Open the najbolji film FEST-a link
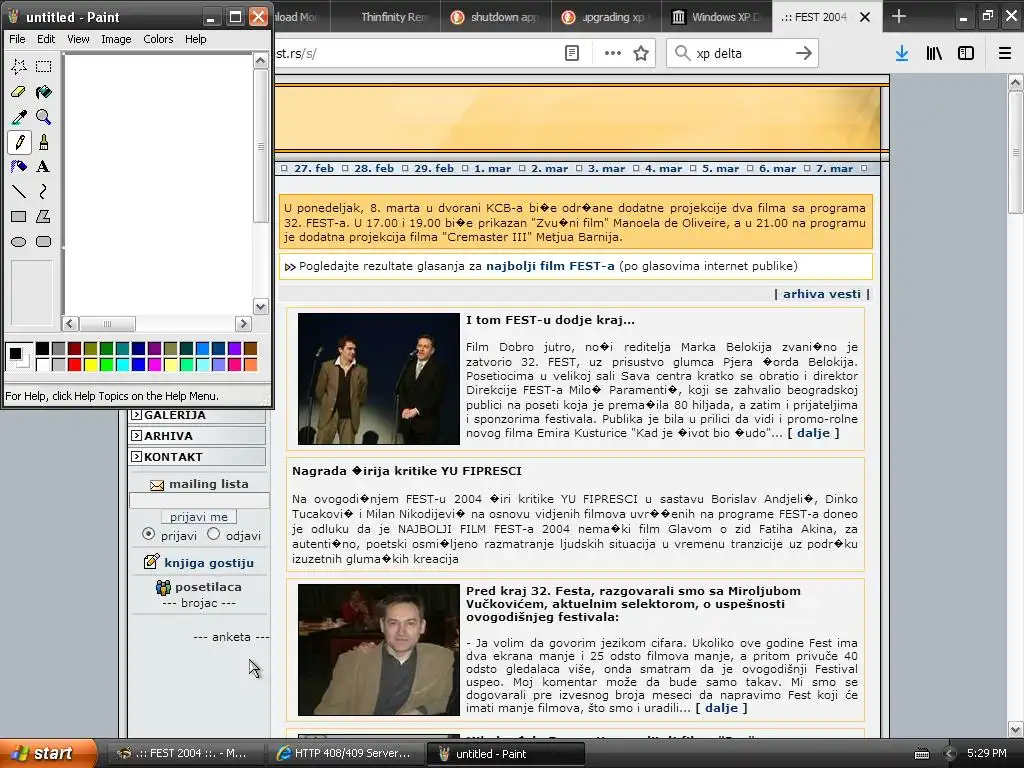 [x=550, y=266]
